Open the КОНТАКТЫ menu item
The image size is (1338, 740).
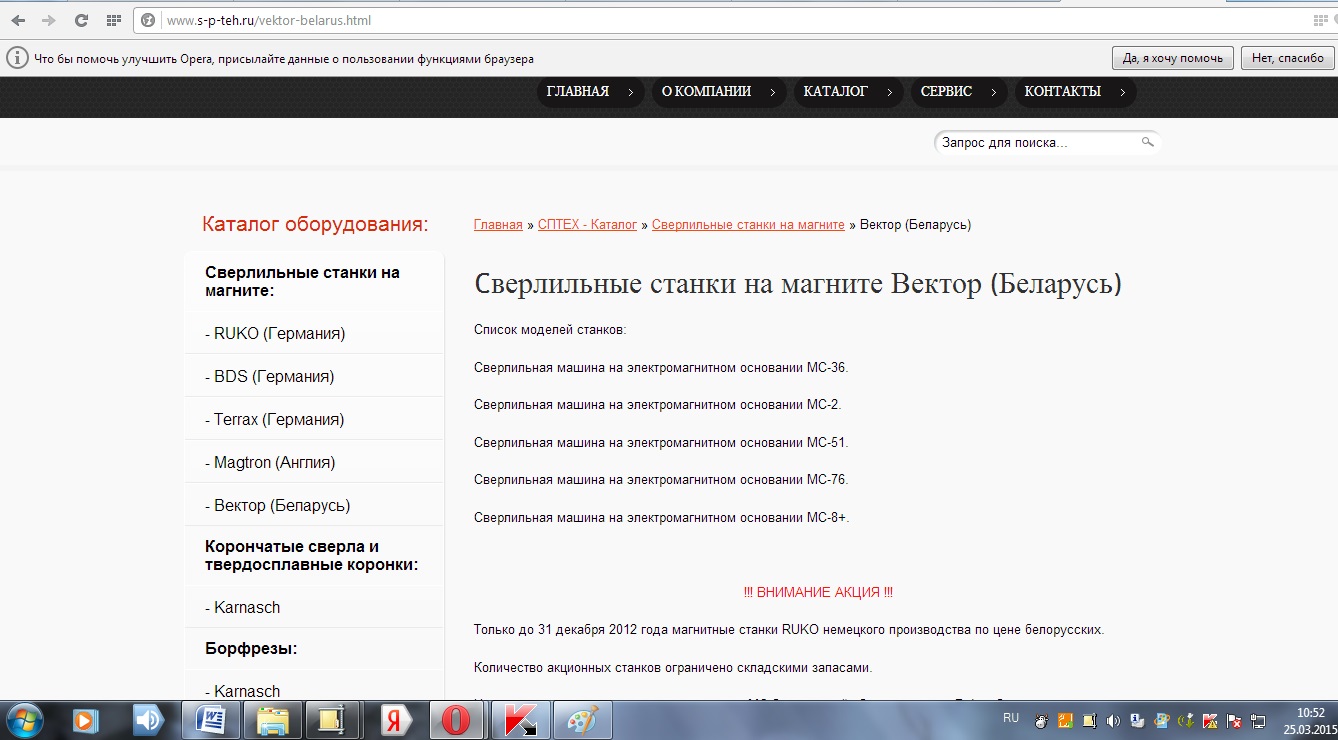[x=1075, y=92]
